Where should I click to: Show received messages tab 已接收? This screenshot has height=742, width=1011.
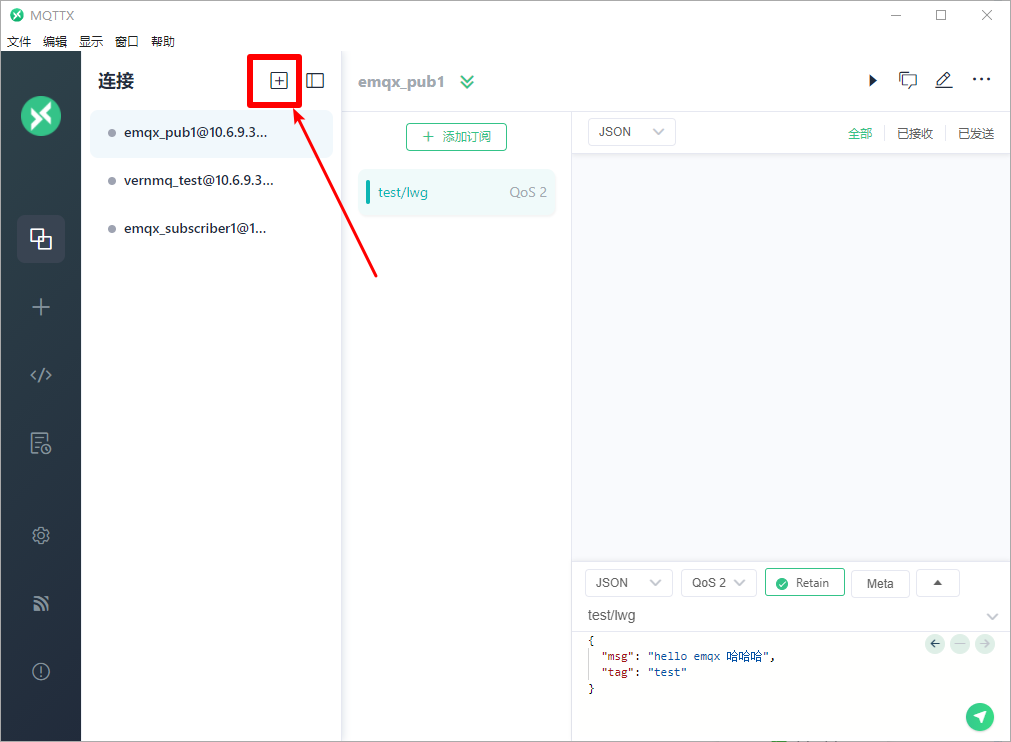click(x=915, y=133)
